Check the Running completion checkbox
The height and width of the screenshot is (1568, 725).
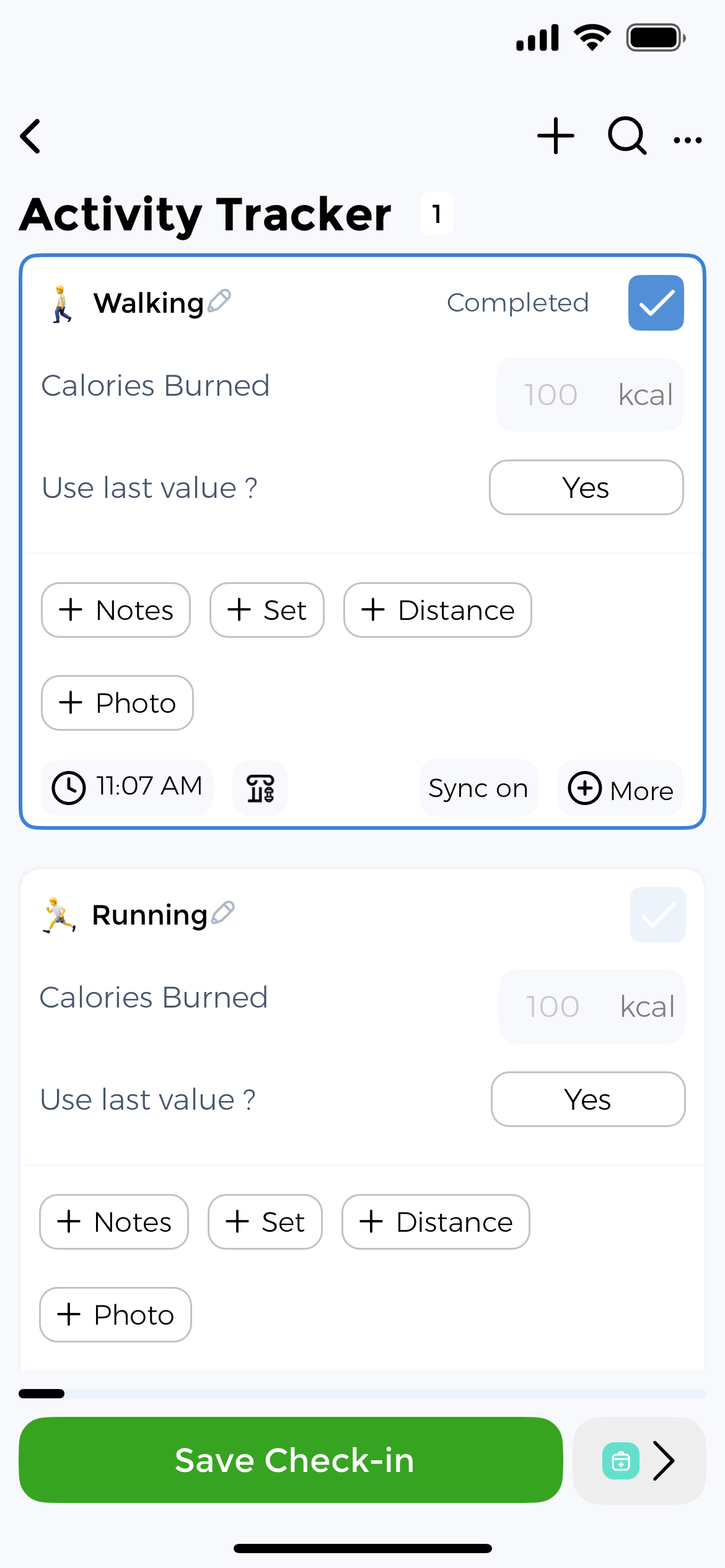[657, 915]
